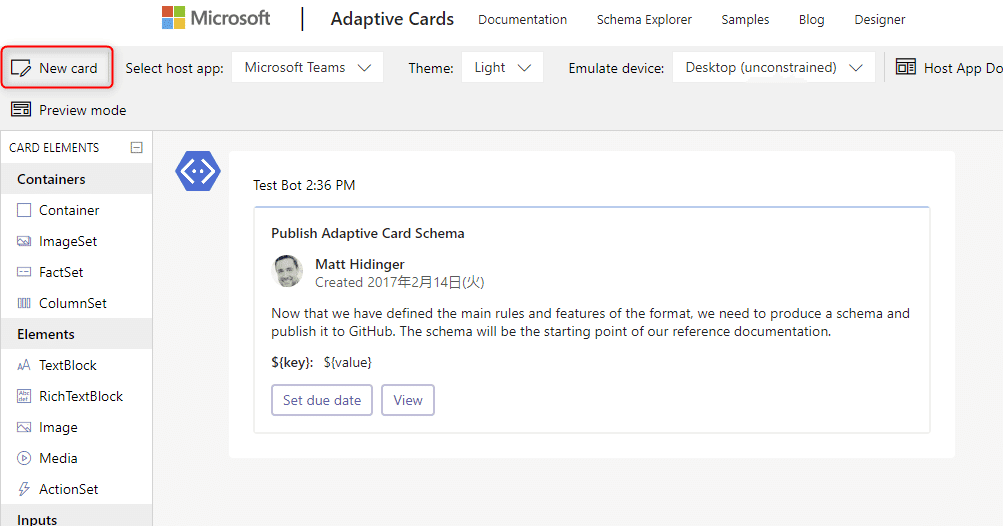Select the Image element icon
The image size is (1003, 526).
pyautogui.click(x=24, y=427)
